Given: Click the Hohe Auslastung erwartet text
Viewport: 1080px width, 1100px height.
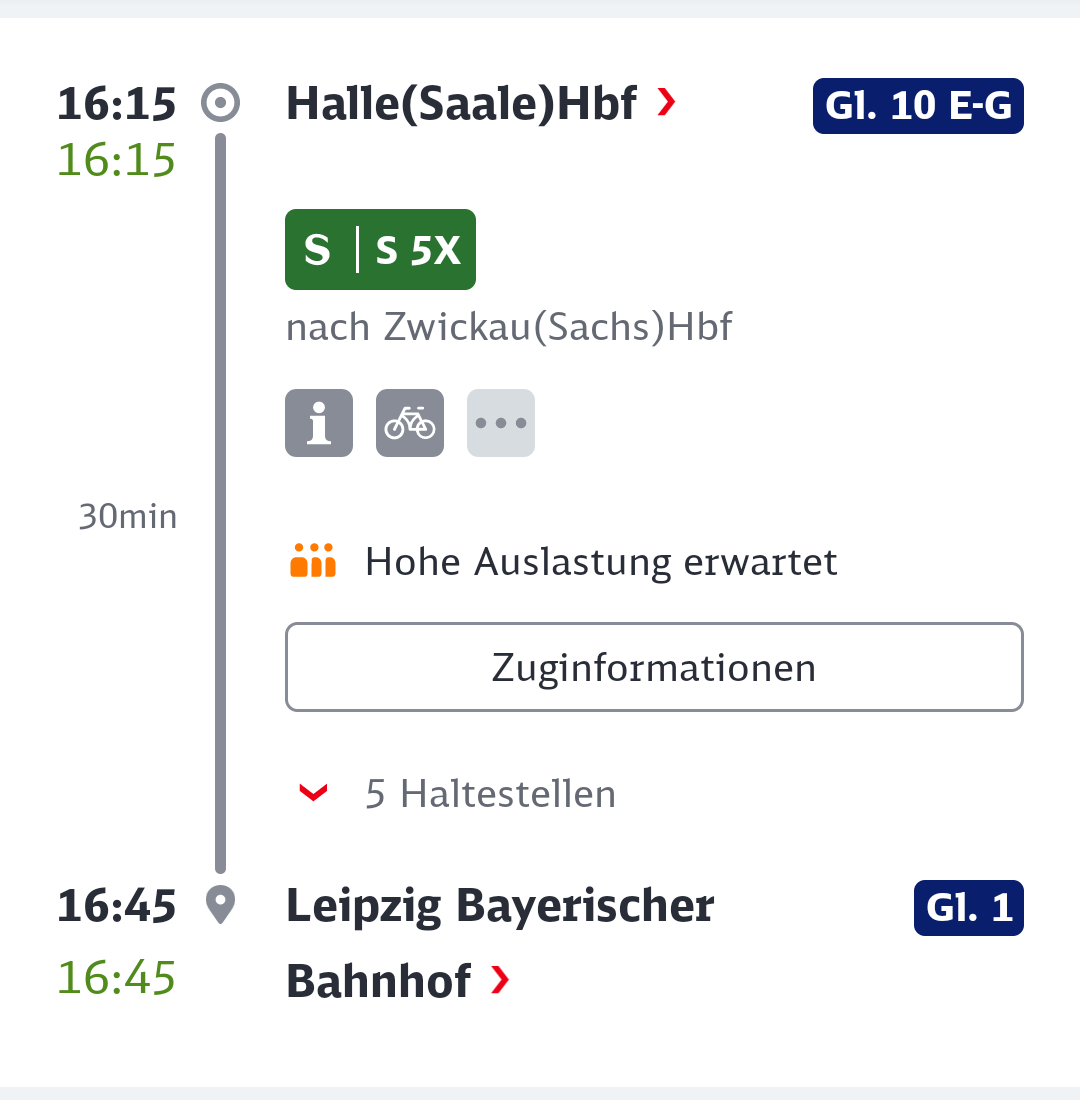Looking at the screenshot, I should (x=601, y=562).
